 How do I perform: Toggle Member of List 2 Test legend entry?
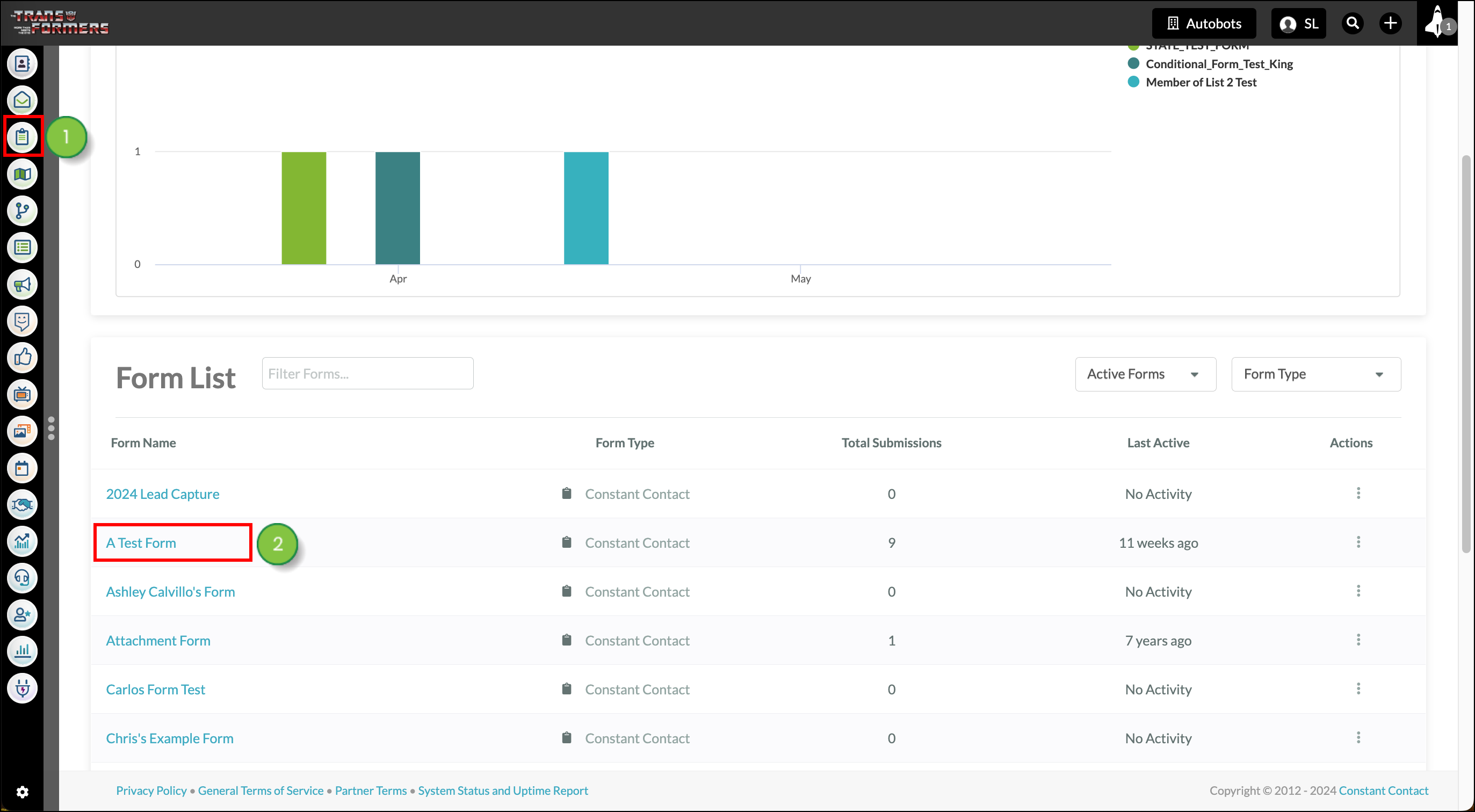click(1191, 82)
